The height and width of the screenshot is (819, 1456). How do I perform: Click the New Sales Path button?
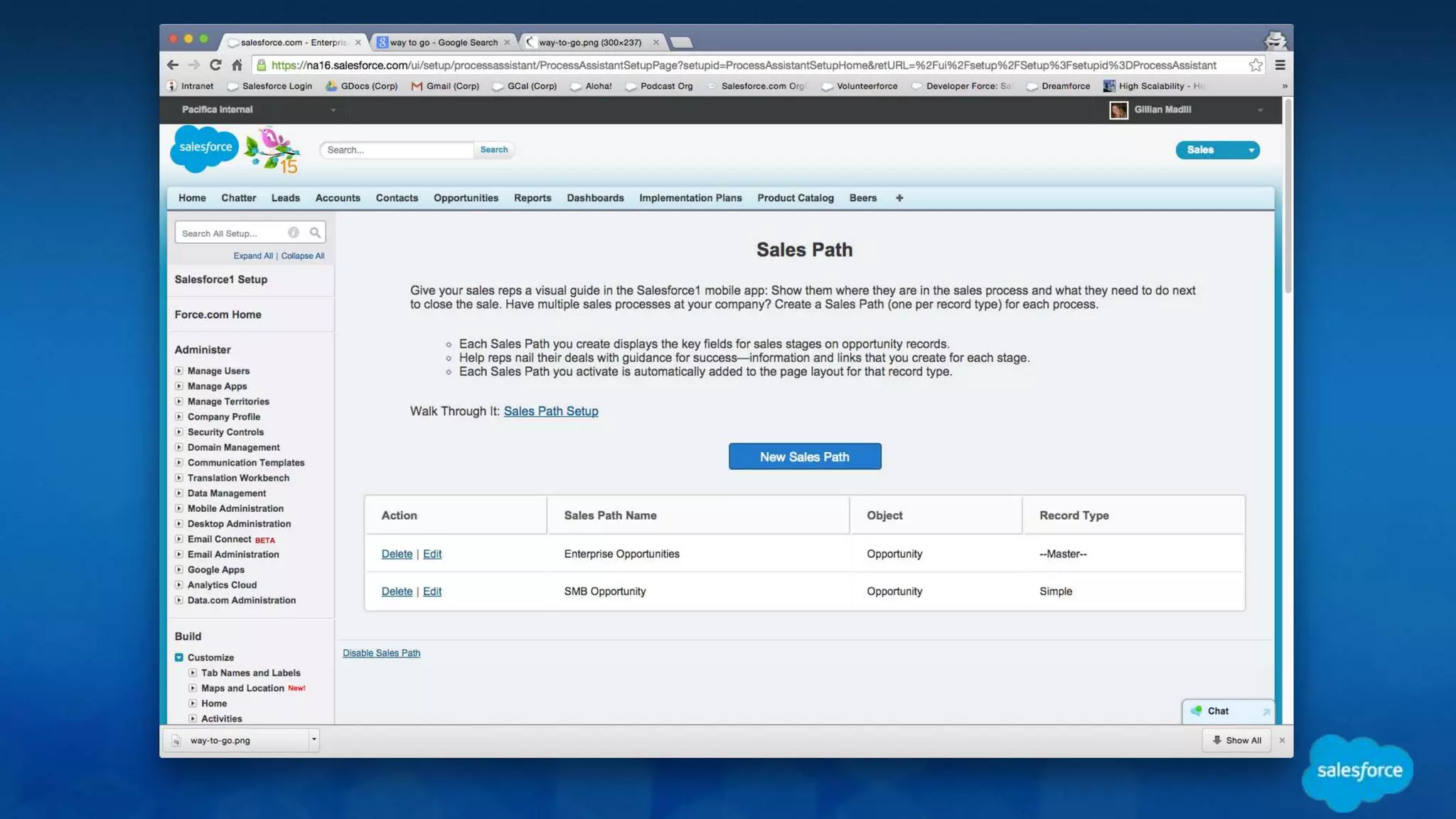pos(804,456)
